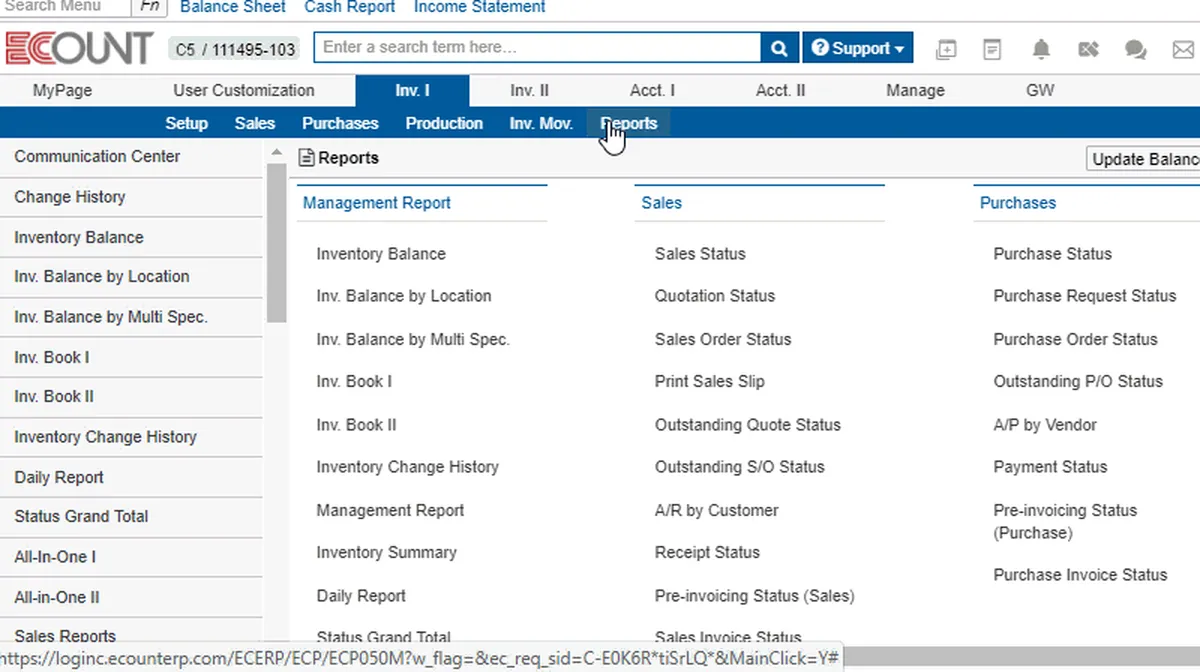Click the Update Balance button
This screenshot has height=672, width=1200.
click(1144, 159)
